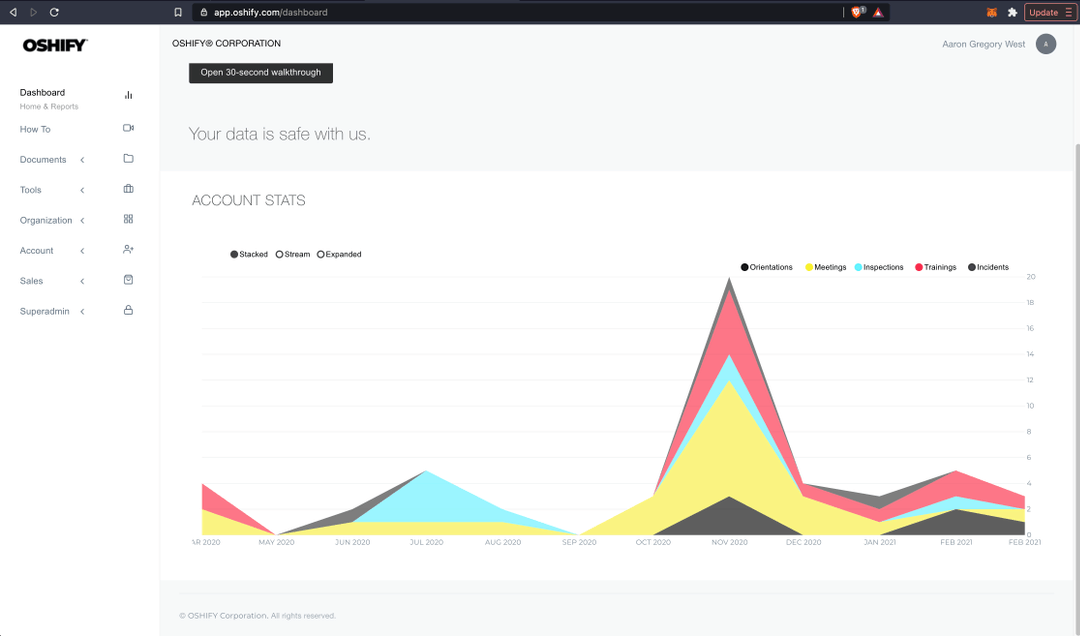
Task: Select the Tools briefcase icon
Action: pyautogui.click(x=128, y=188)
